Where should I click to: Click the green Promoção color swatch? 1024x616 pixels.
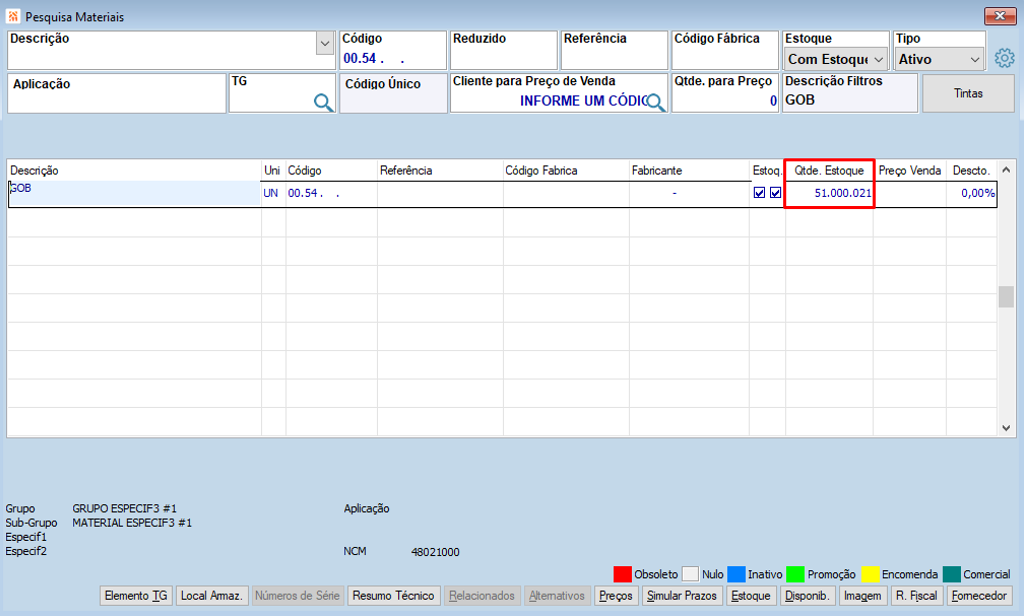[795, 574]
